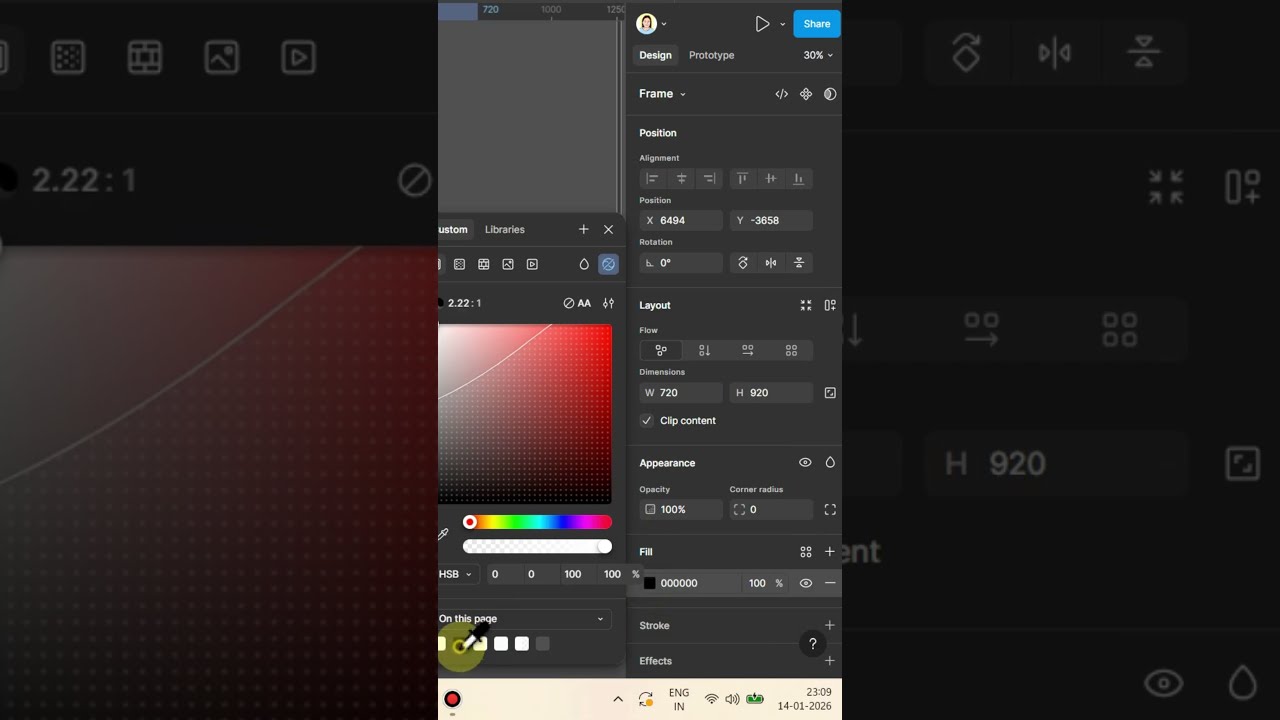Click the Y position field -3658
The width and height of the screenshot is (1280, 720).
pyautogui.click(x=771, y=221)
